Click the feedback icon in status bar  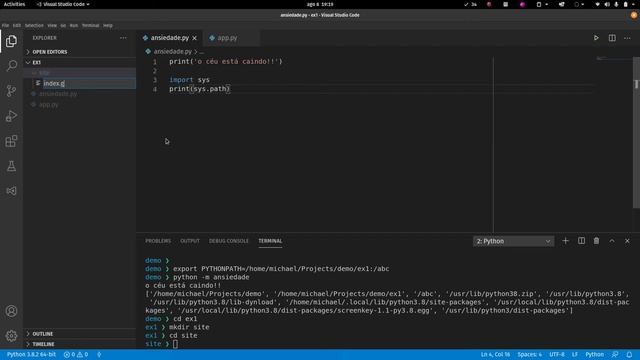pos(615,354)
